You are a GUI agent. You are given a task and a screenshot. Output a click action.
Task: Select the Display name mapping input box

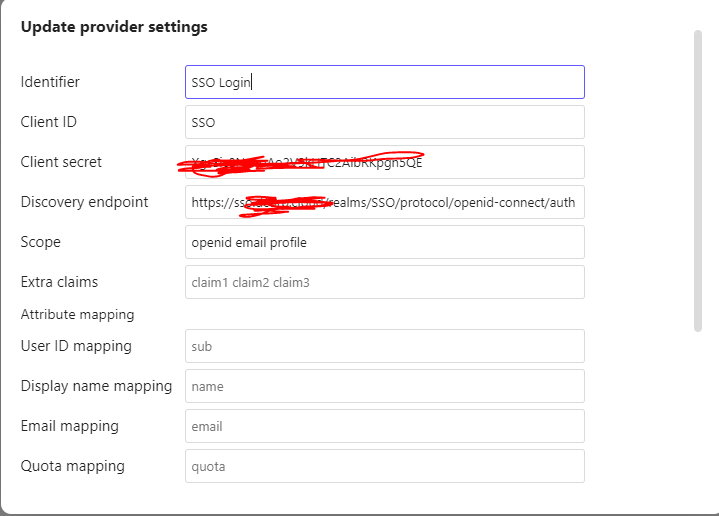384,386
